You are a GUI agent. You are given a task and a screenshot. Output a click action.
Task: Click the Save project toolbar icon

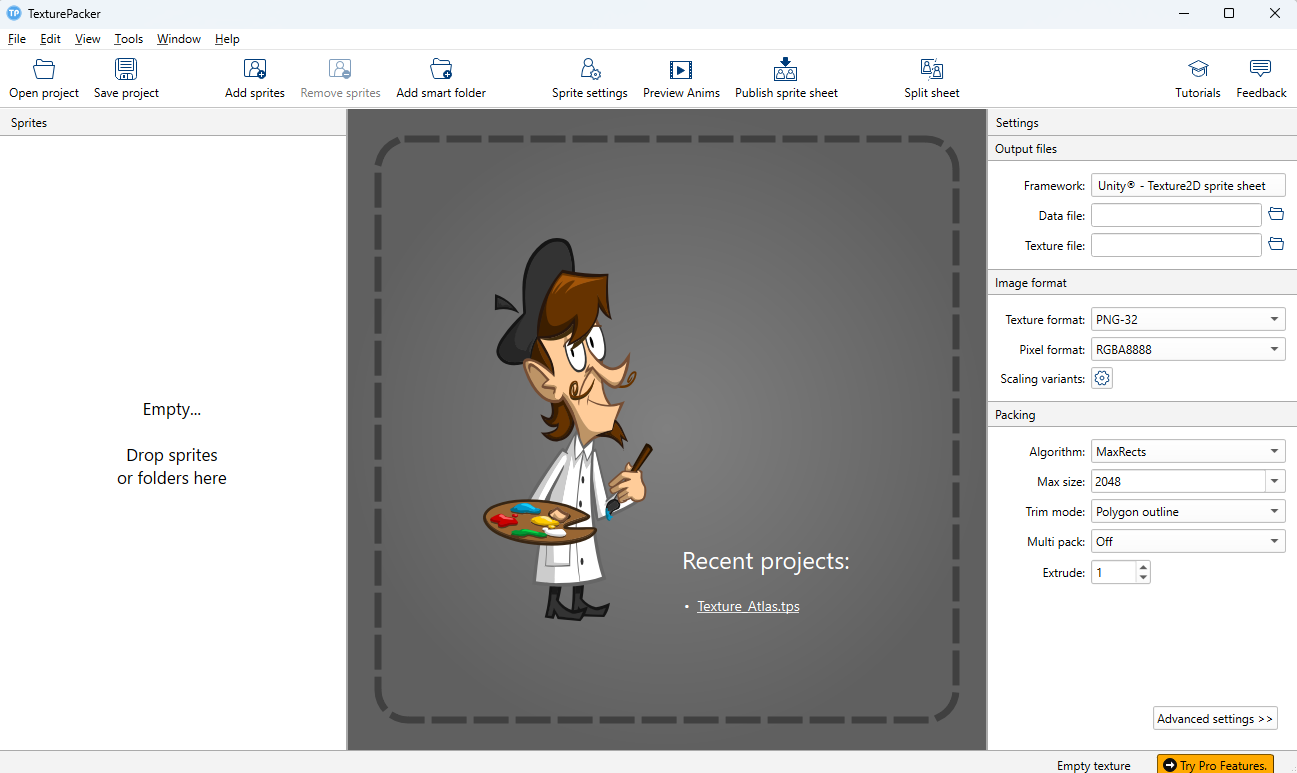pos(126,70)
